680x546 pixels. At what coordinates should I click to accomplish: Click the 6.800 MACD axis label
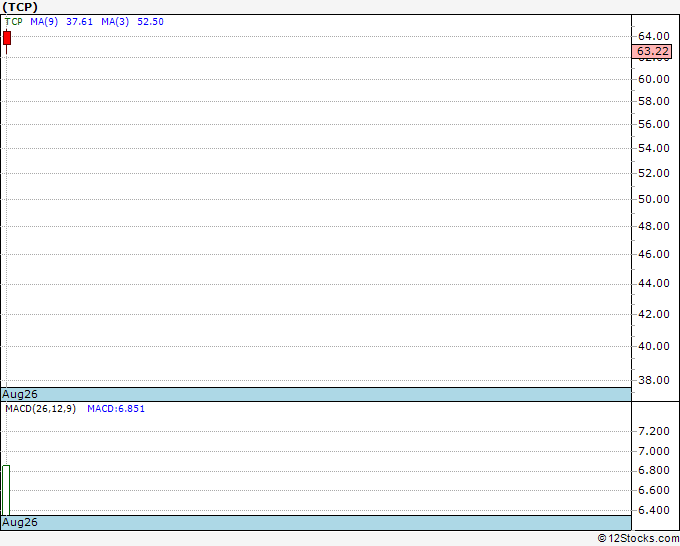[654, 471]
